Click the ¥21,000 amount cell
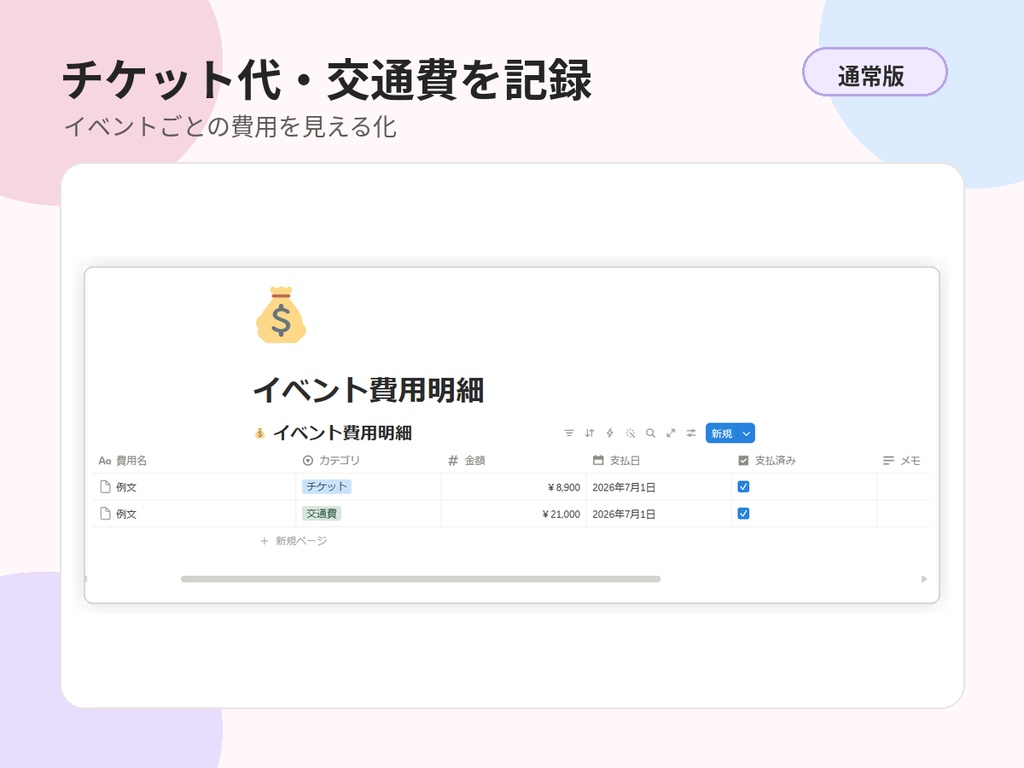Screen dimensions: 1024x768 tap(513, 513)
